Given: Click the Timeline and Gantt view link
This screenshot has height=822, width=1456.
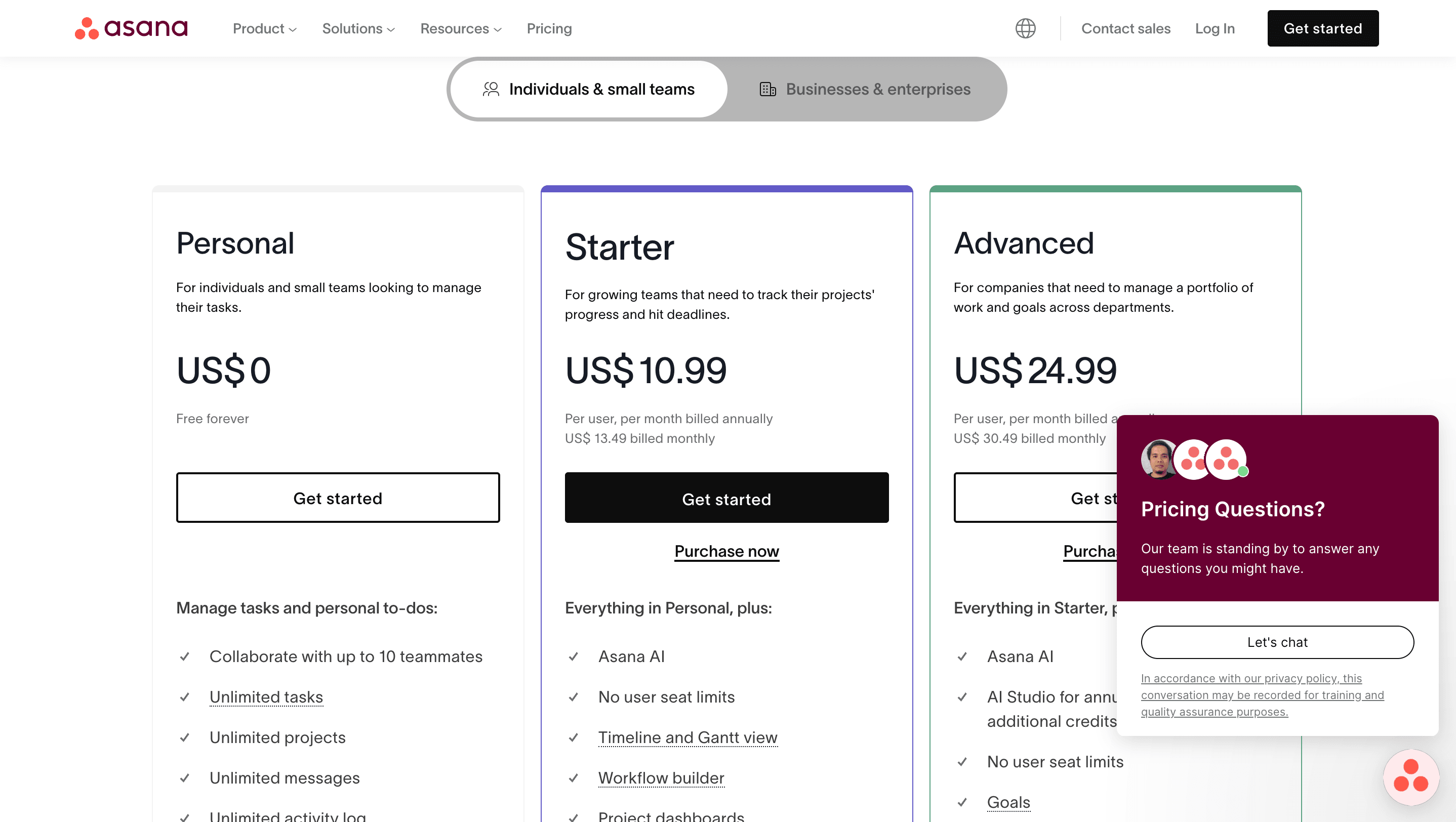Looking at the screenshot, I should pyautogui.click(x=687, y=737).
